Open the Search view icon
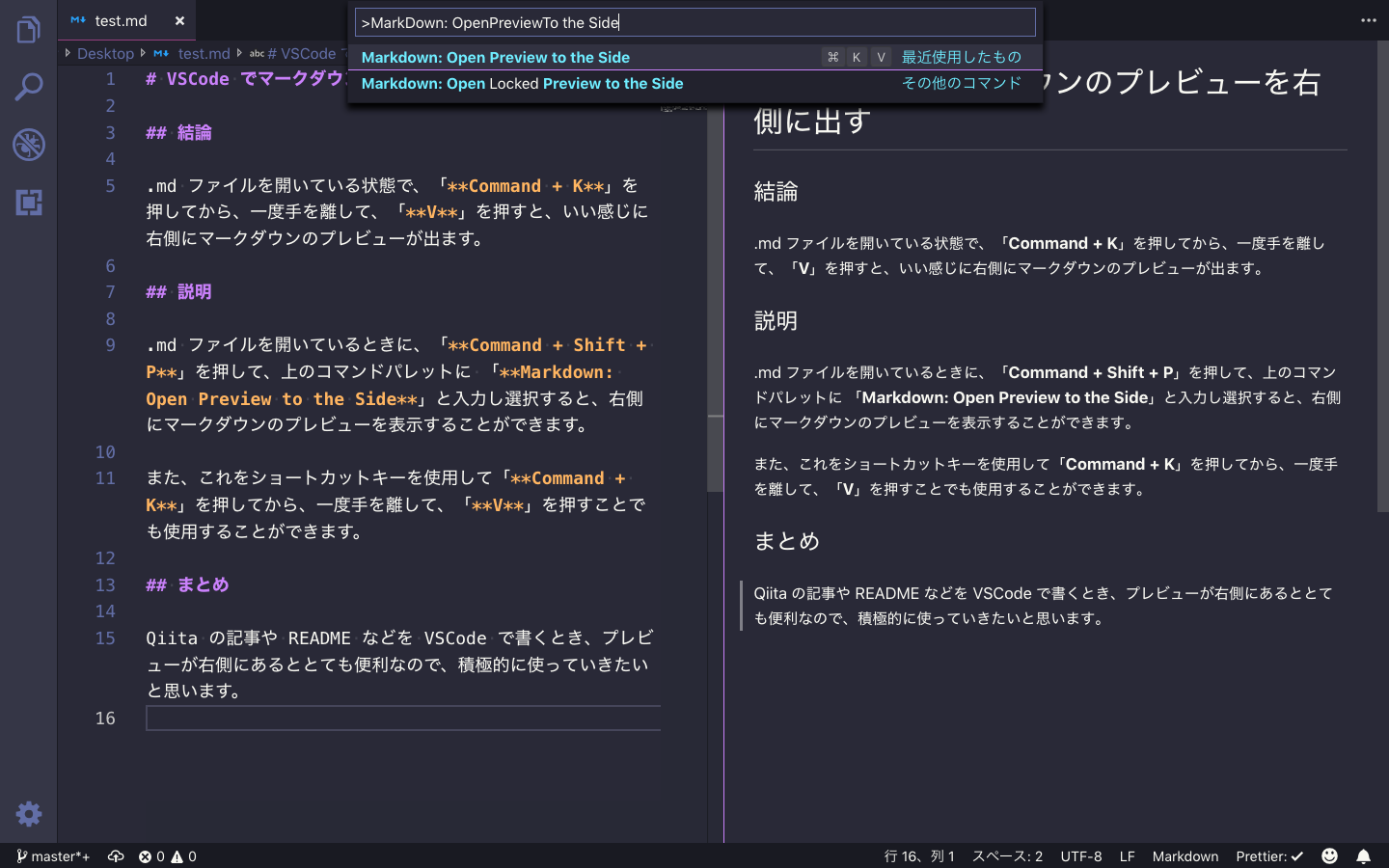The image size is (1389, 868). (28, 86)
